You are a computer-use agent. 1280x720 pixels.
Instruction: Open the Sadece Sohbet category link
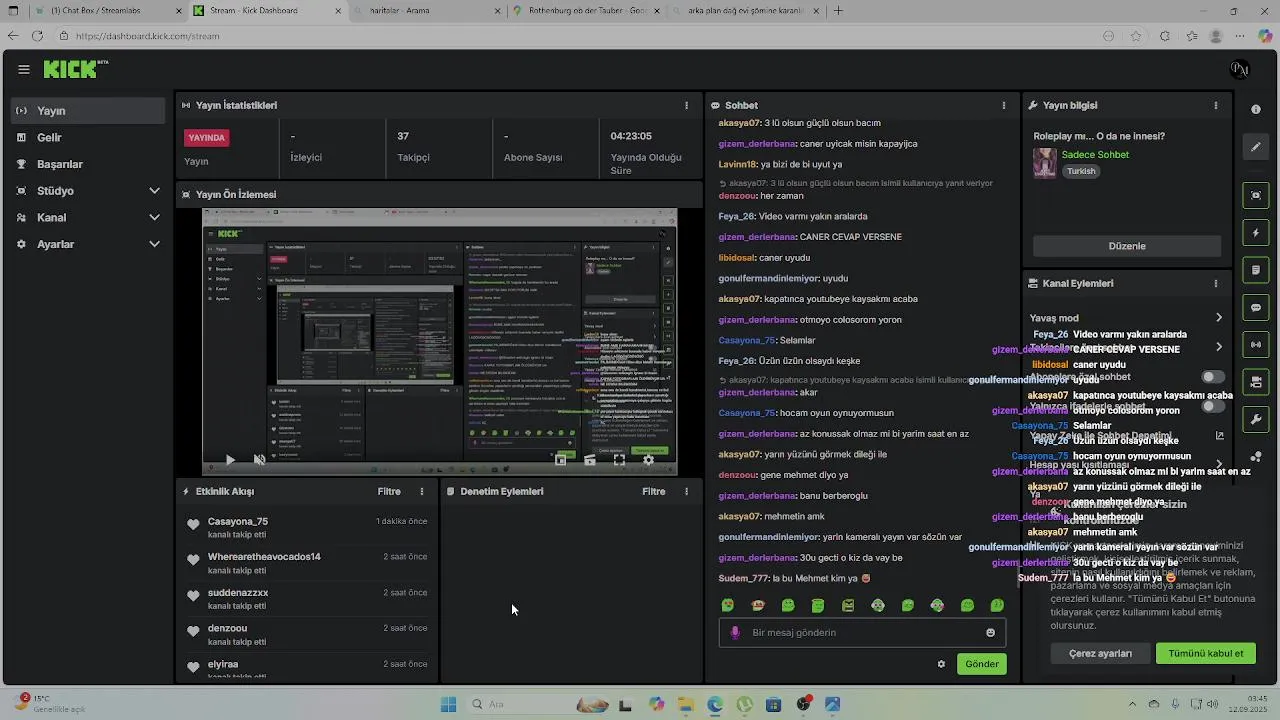[1095, 155]
